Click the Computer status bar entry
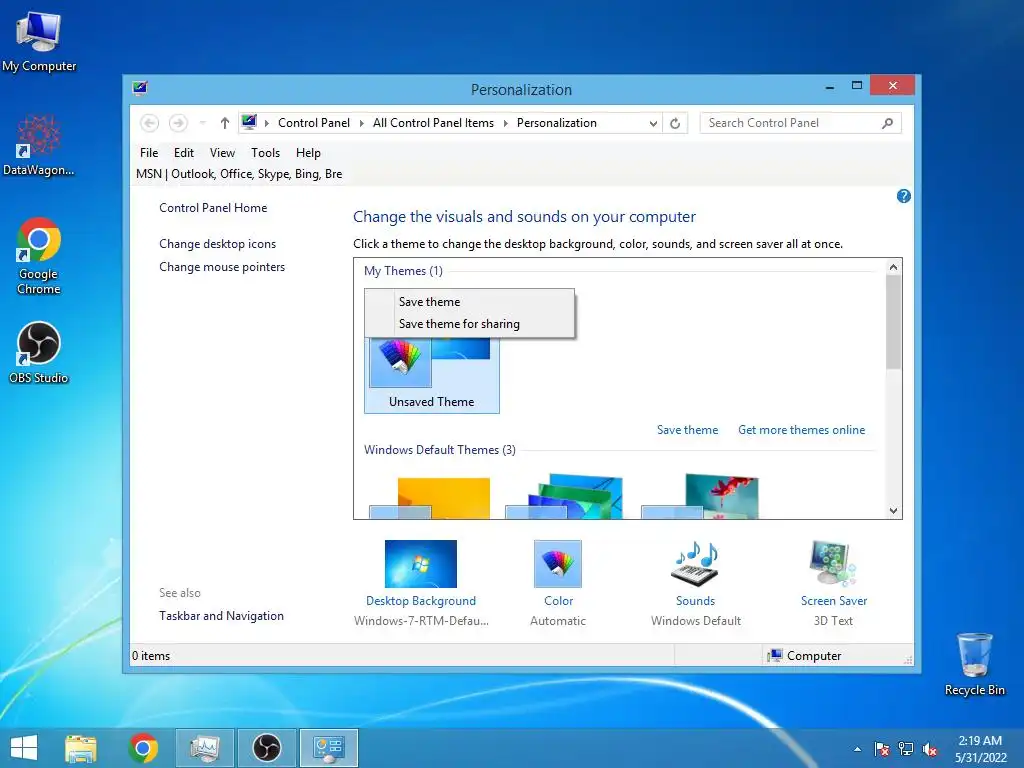 [805, 656]
